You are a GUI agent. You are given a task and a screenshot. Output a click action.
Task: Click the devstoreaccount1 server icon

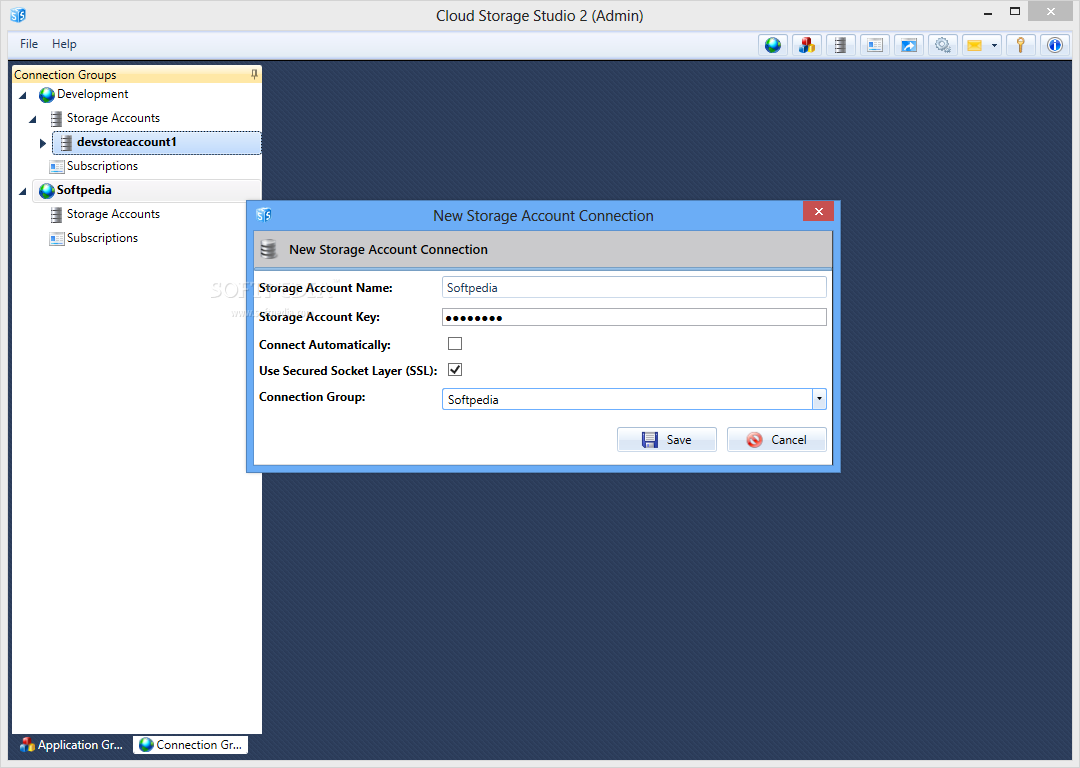pos(66,143)
